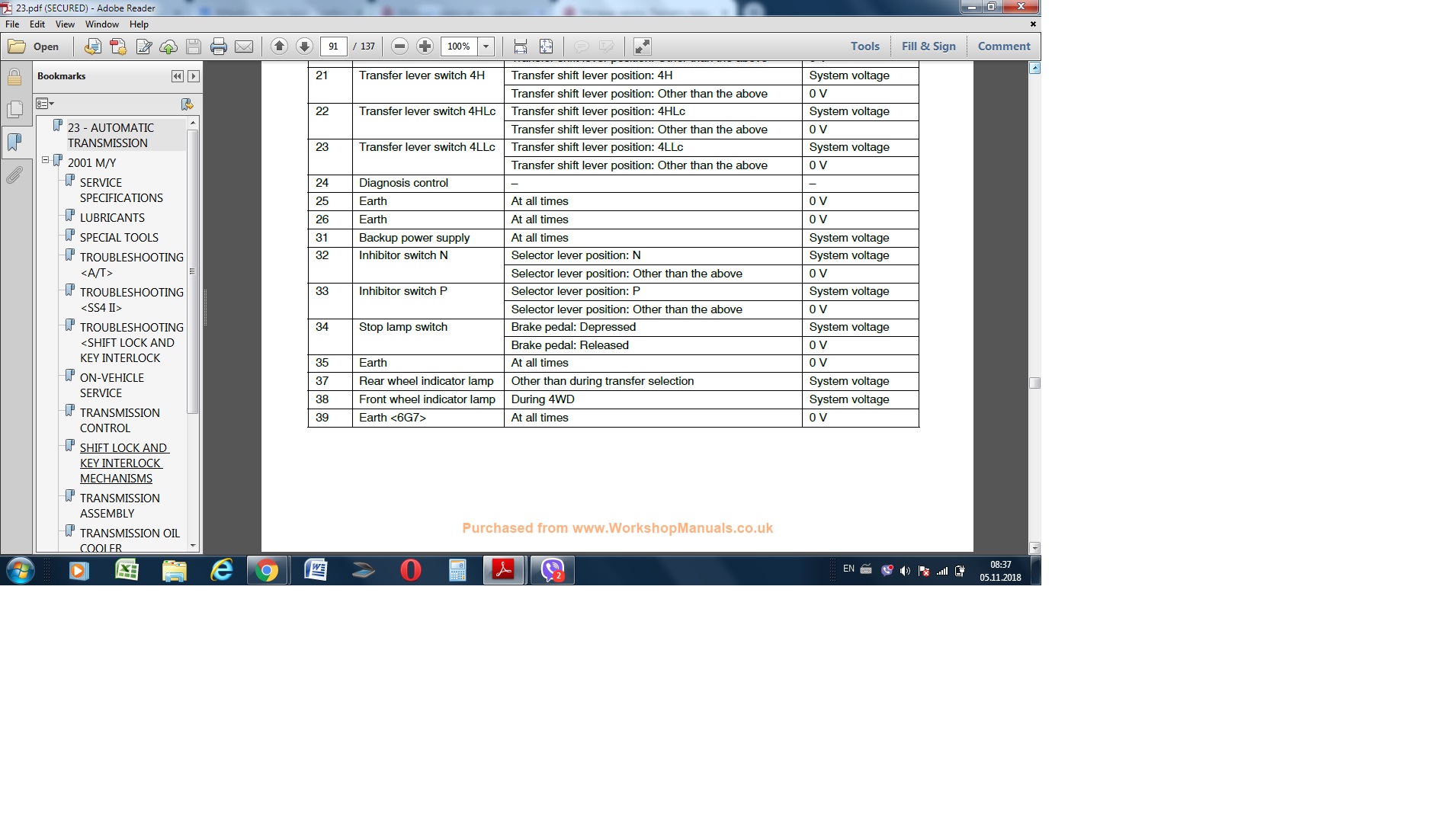Click the security padlock icon in left pane

[14, 77]
